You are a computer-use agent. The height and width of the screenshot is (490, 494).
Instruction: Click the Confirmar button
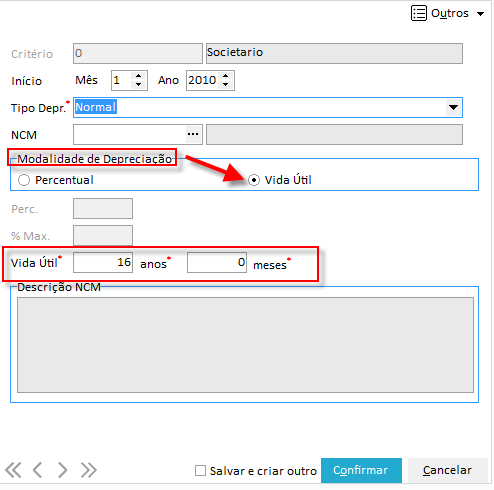(361, 470)
